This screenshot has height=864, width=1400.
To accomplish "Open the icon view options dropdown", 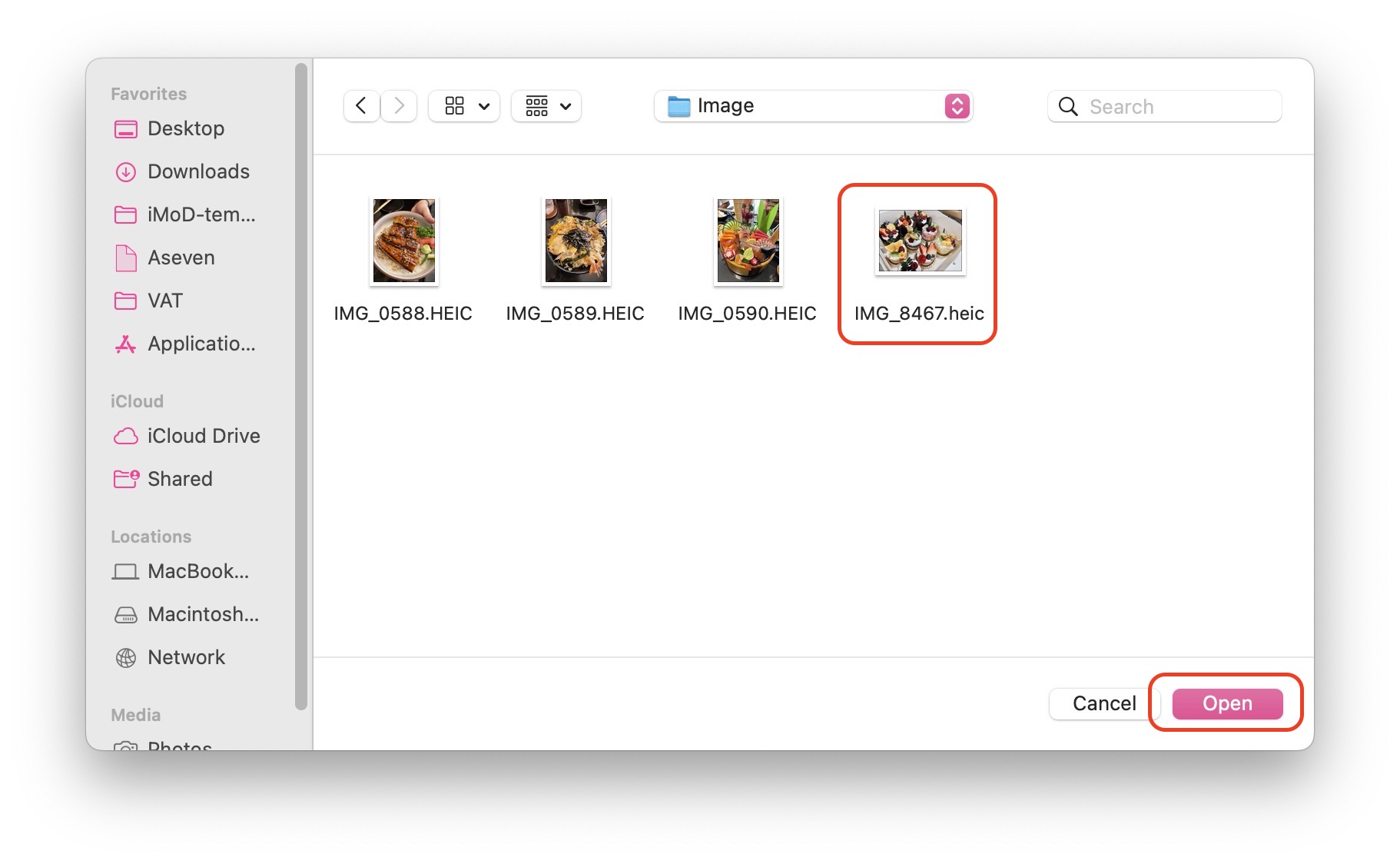I will [465, 106].
